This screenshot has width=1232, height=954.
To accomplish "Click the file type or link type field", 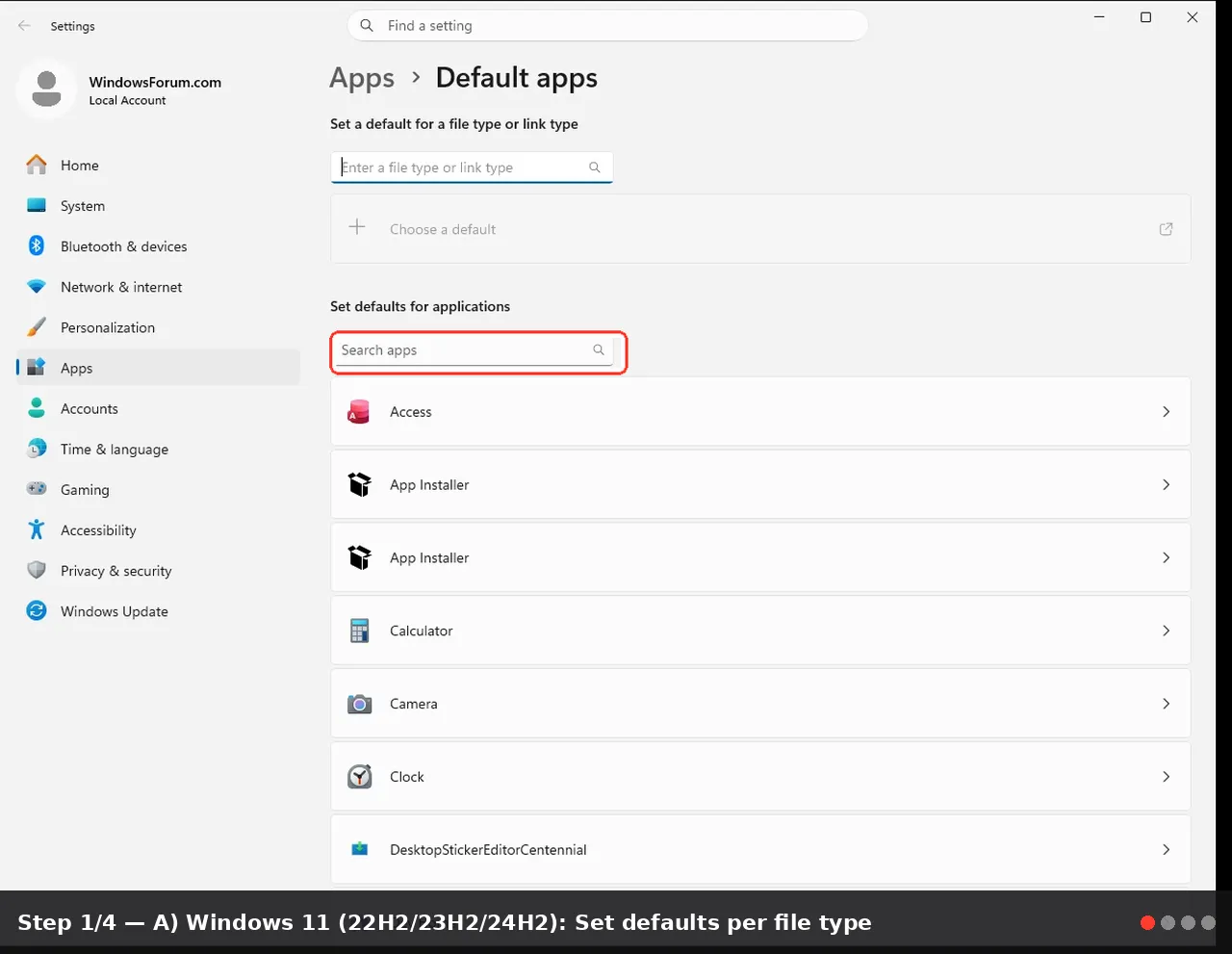I will pos(472,168).
